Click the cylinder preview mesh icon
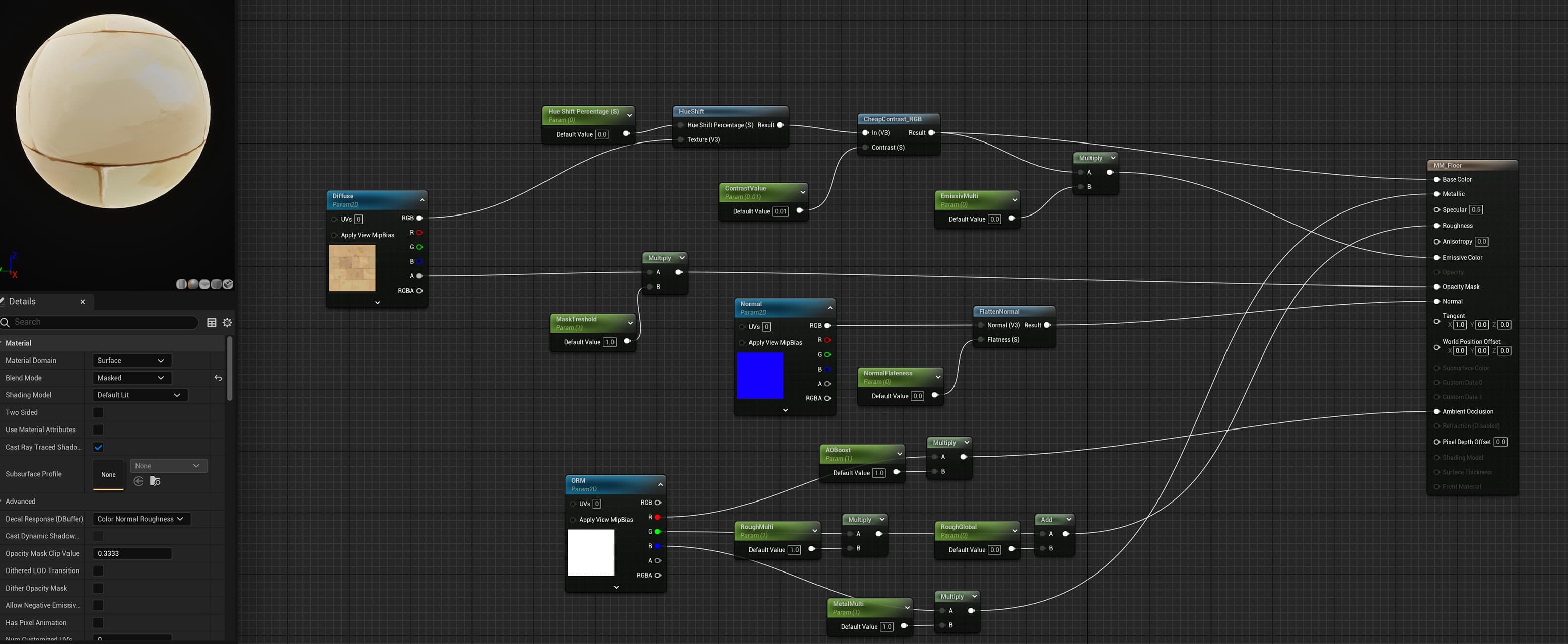Viewport: 1568px width, 644px height. click(181, 284)
